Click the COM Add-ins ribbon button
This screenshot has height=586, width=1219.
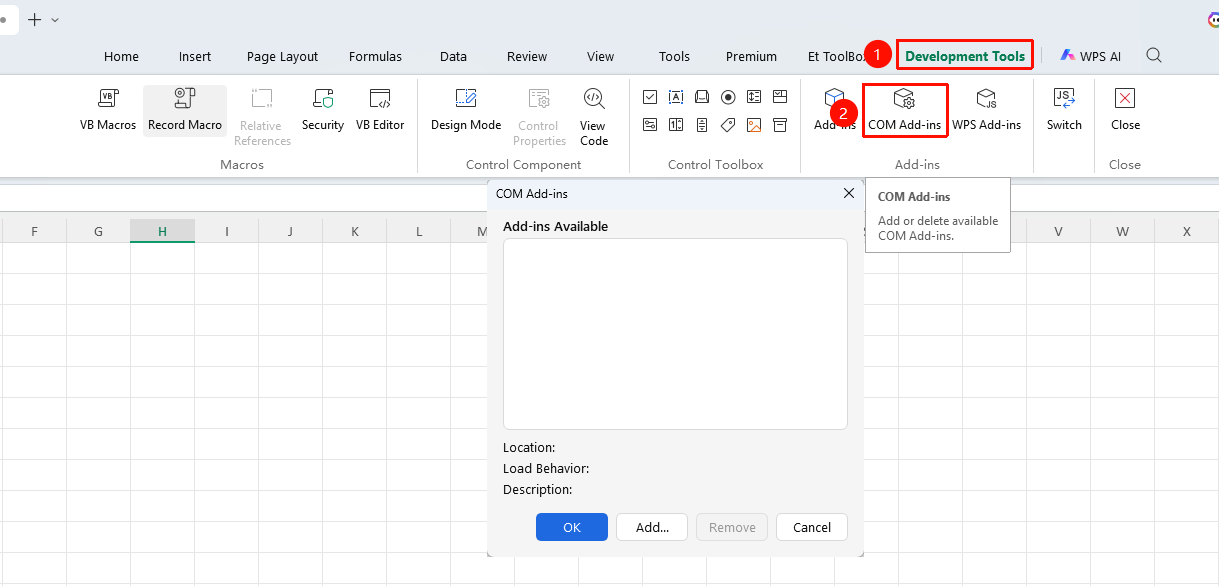(904, 110)
